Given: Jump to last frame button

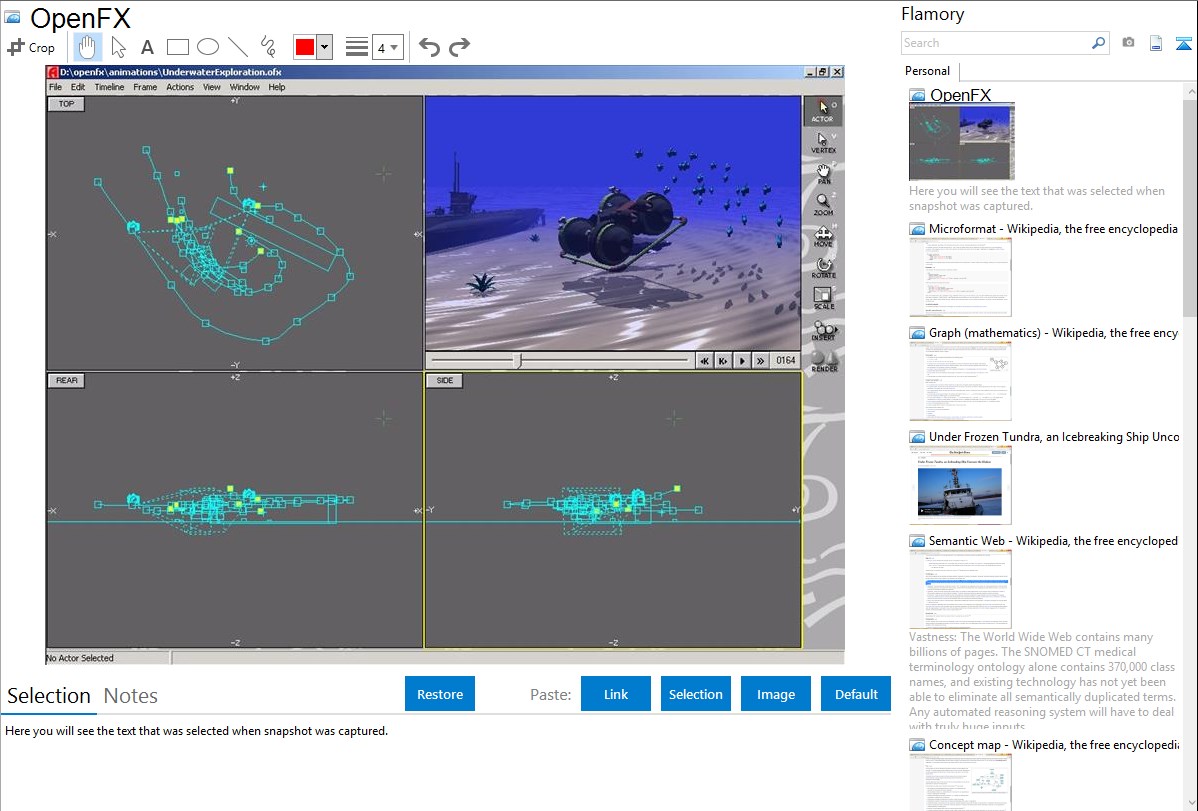Looking at the screenshot, I should pos(760,361).
